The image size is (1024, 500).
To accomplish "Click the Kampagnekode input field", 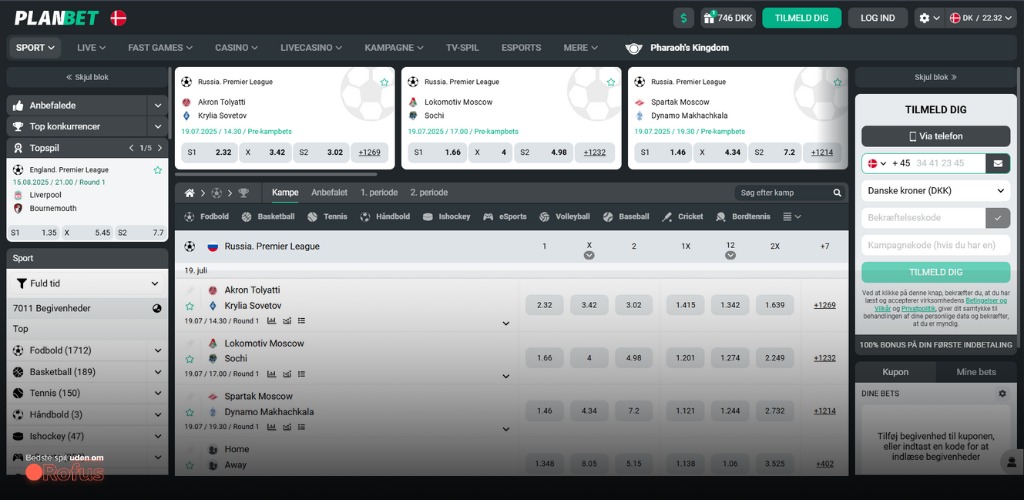I will (x=935, y=245).
